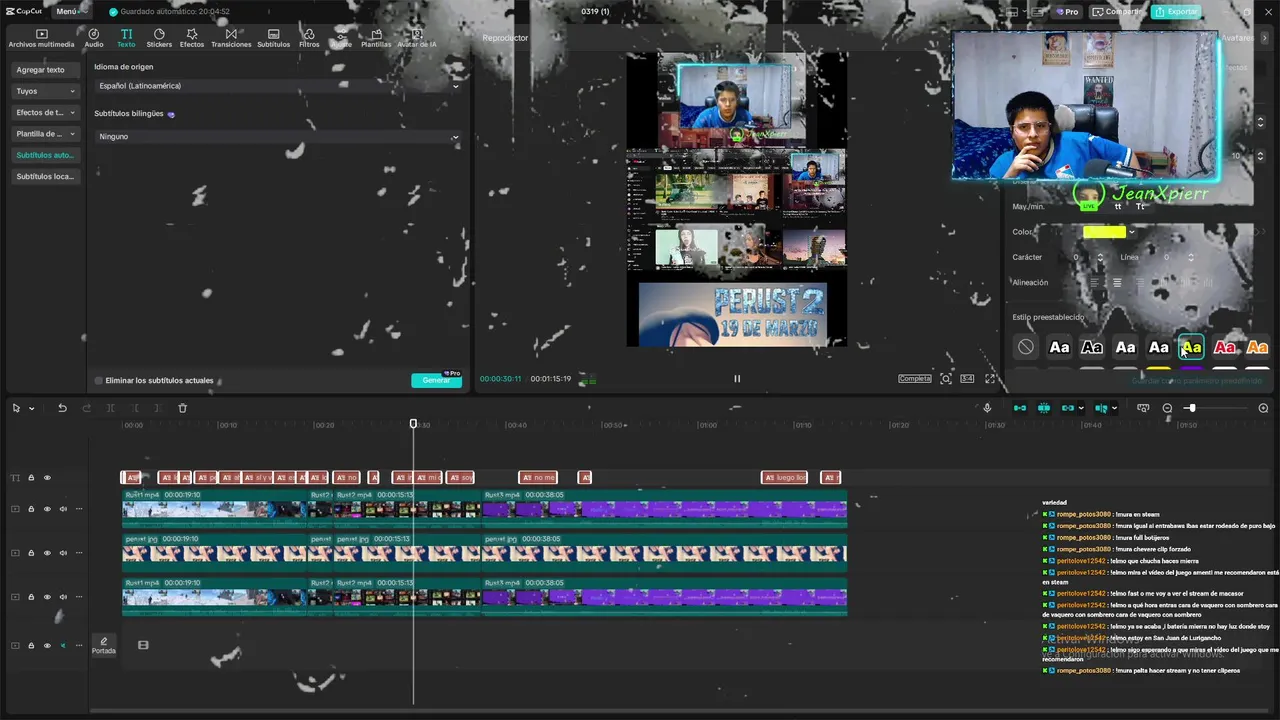1280x720 pixels.
Task: Open more options for penrst.jpg track
Action: point(79,553)
